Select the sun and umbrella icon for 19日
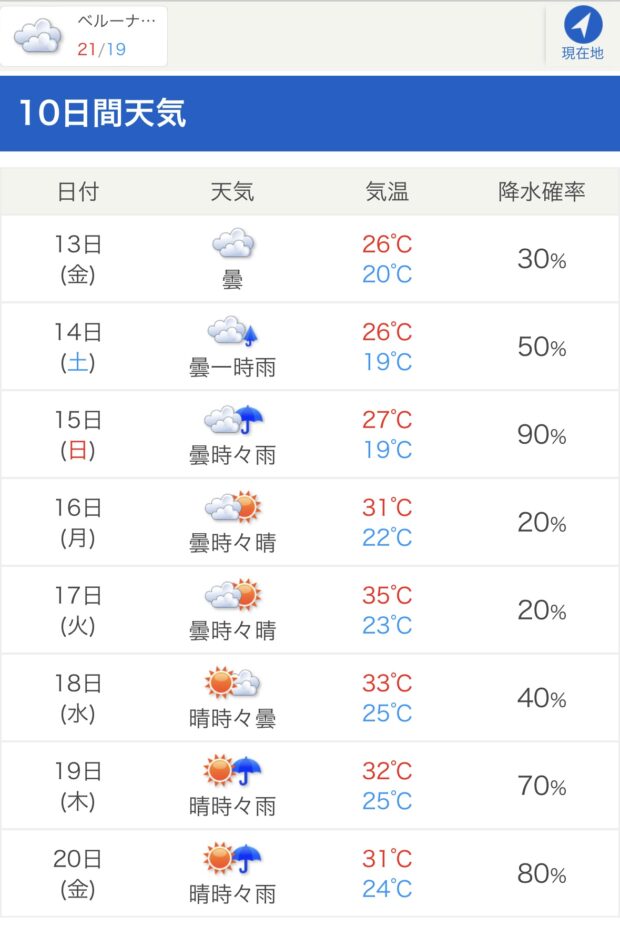Image resolution: width=620 pixels, height=927 pixels. 232,770
